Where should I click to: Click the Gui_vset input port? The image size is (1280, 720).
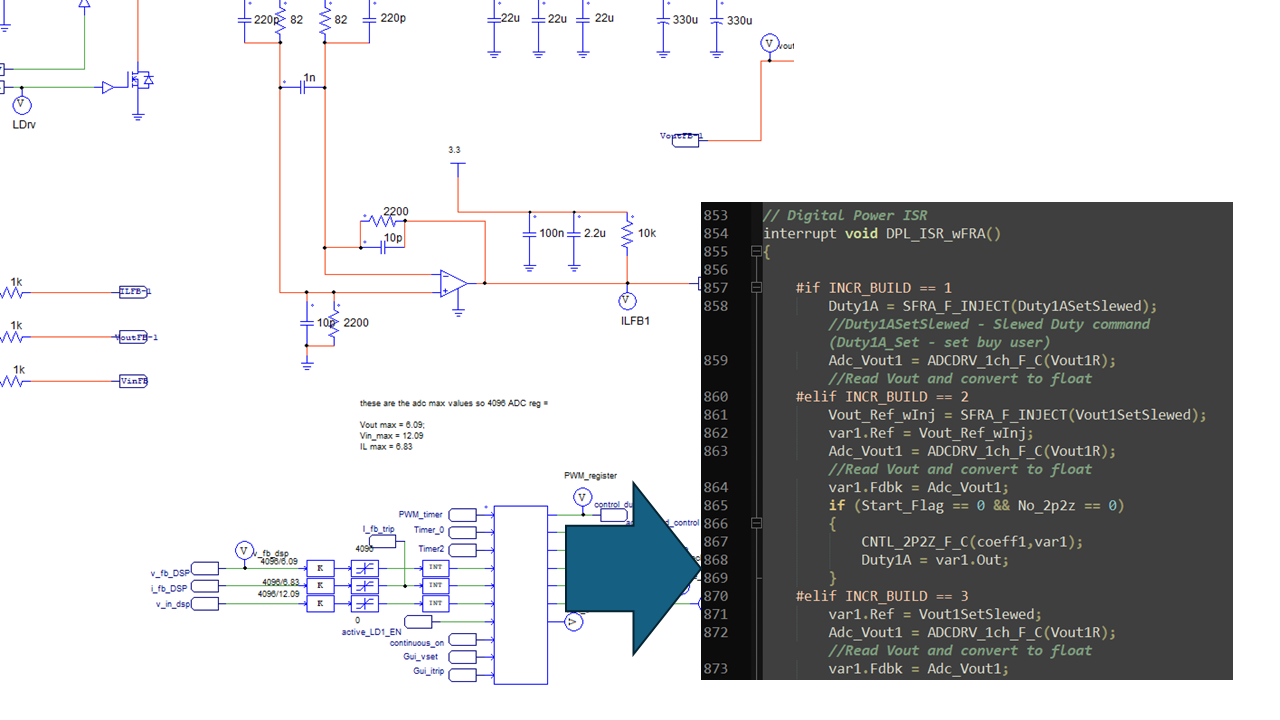[x=462, y=657]
